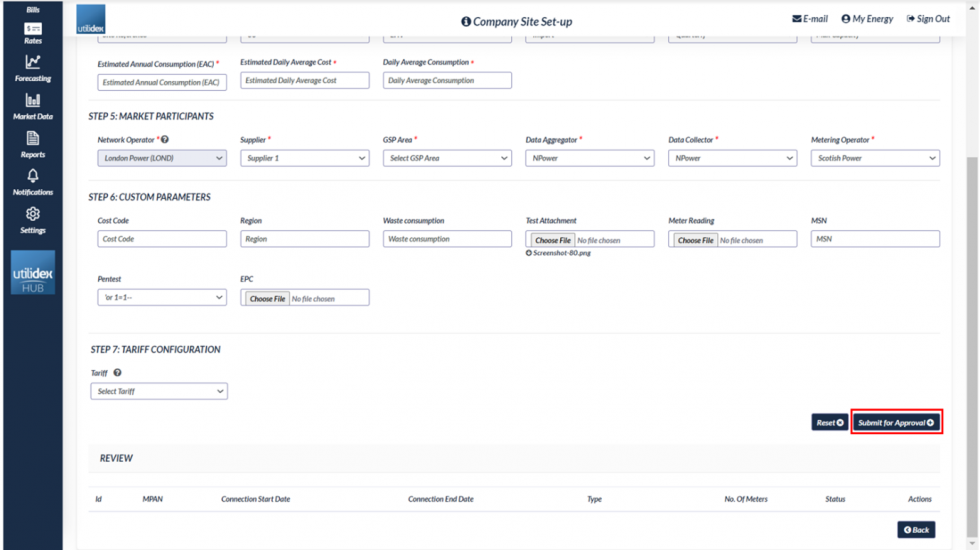Choose File for Test Attachment
980x550 pixels.
coord(552,240)
